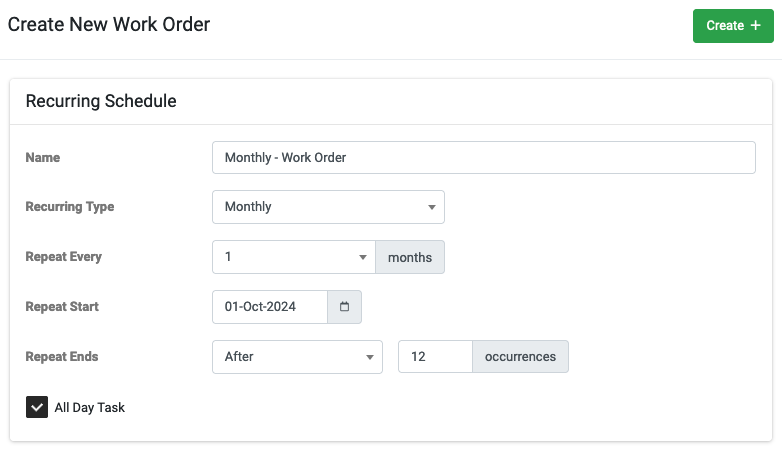The width and height of the screenshot is (782, 455).
Task: Open the calendar picker for Repeat Start
Action: pyautogui.click(x=344, y=307)
